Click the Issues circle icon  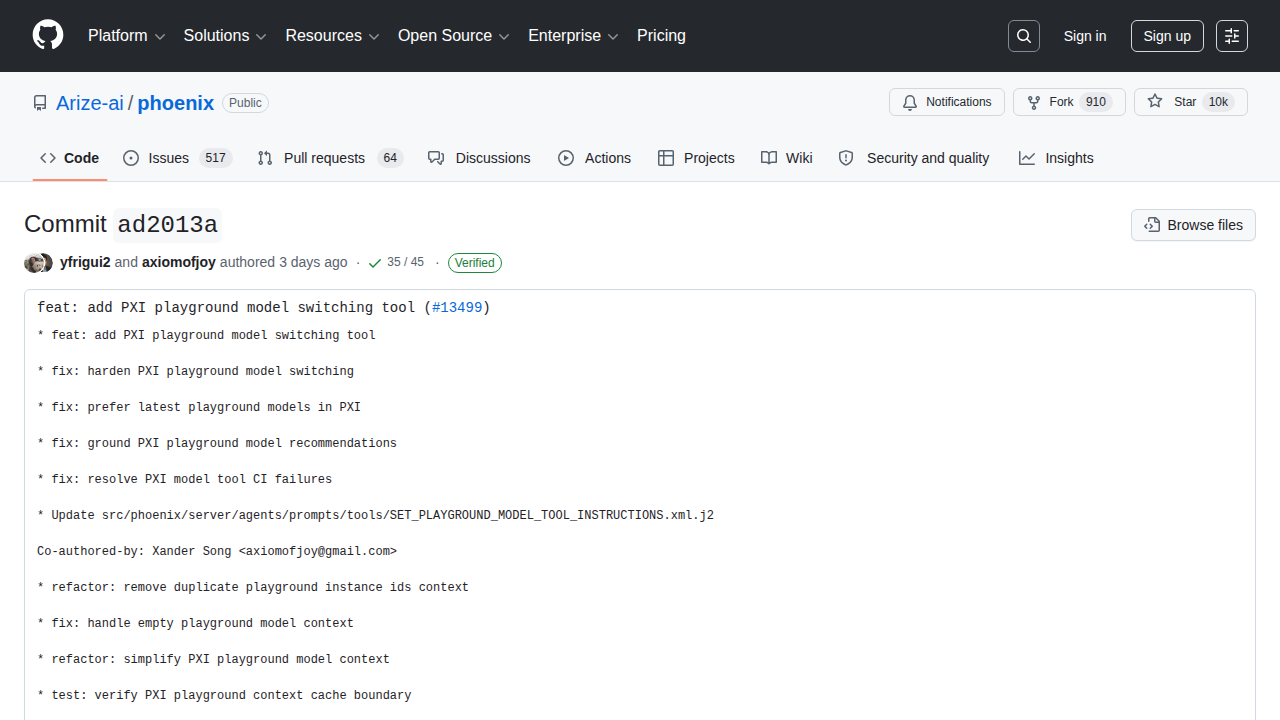pos(131,158)
